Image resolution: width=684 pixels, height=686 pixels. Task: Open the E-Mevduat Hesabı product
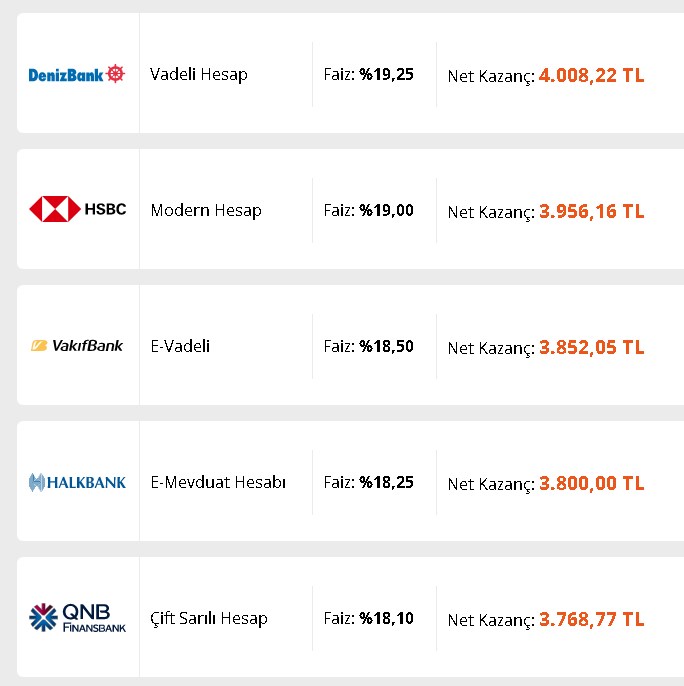tap(218, 482)
